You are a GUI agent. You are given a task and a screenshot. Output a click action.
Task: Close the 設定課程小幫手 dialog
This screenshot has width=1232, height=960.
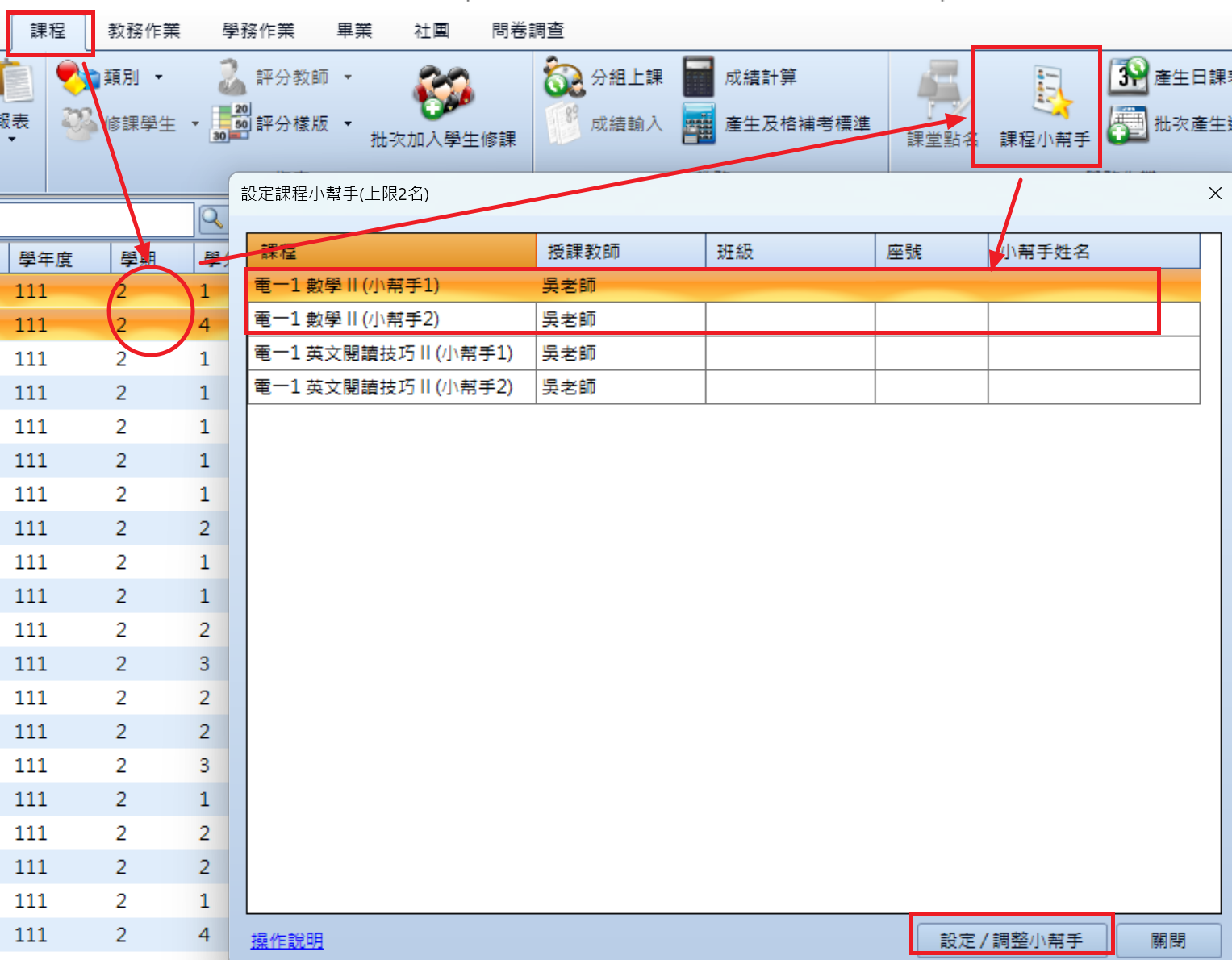pos(1215,194)
